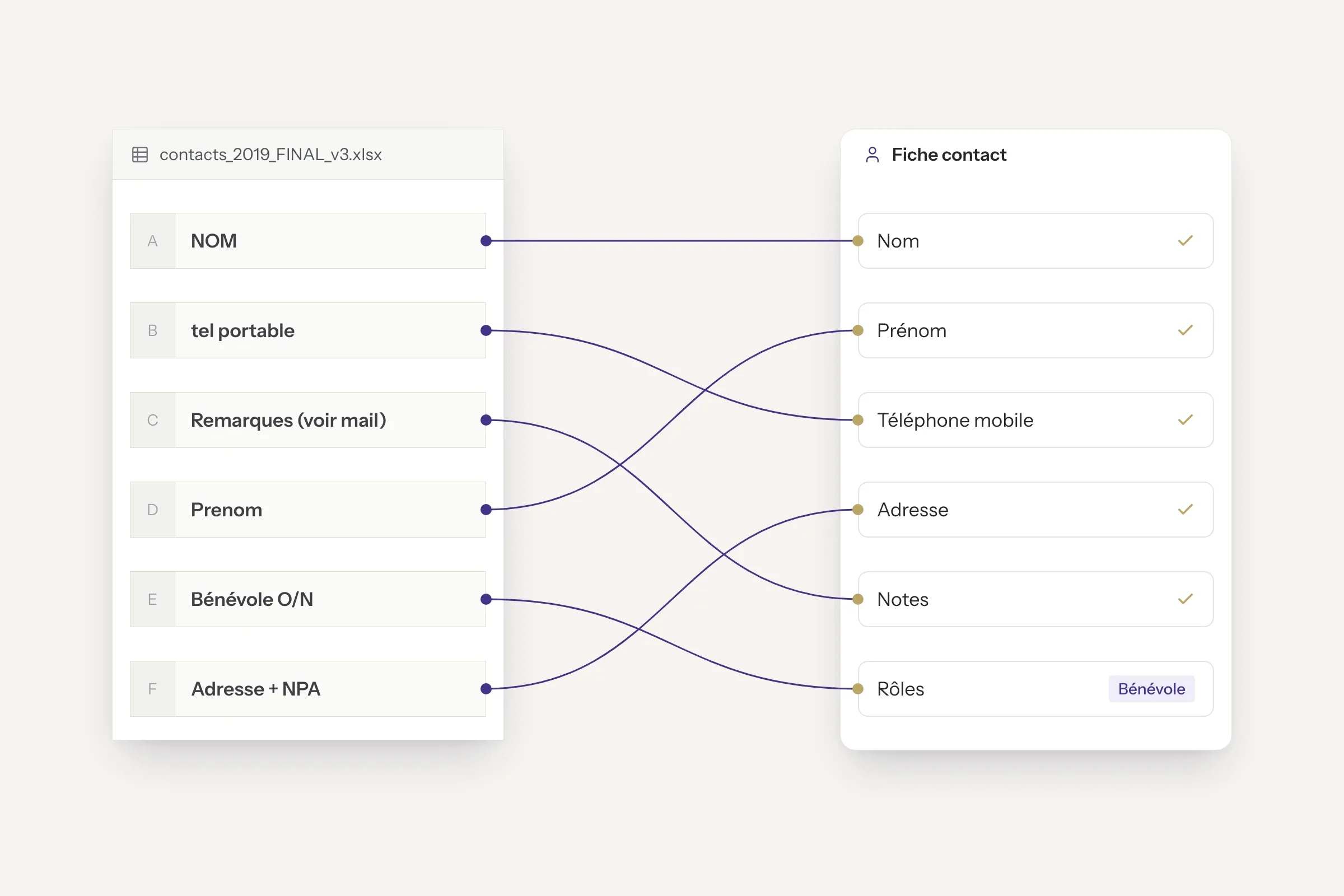Open the Téléphone mobile target field

coord(1035,420)
